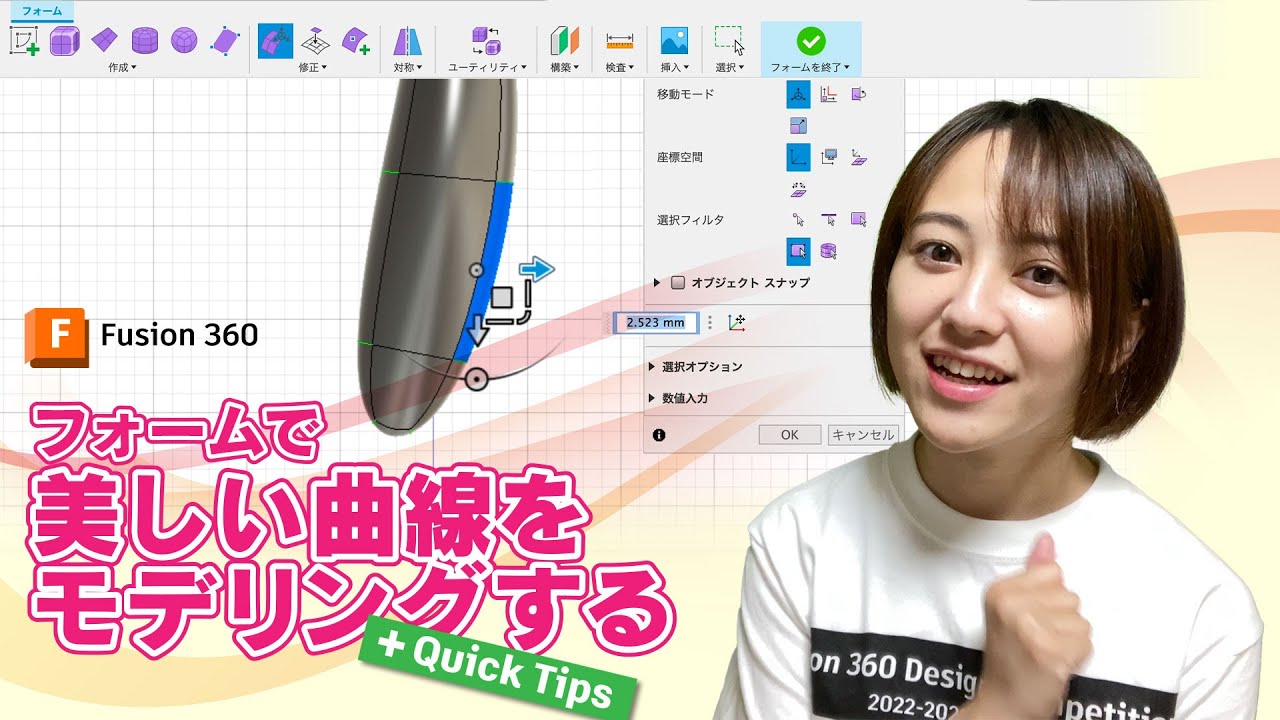
Task: Select Rotation move mode button
Action: (858, 95)
